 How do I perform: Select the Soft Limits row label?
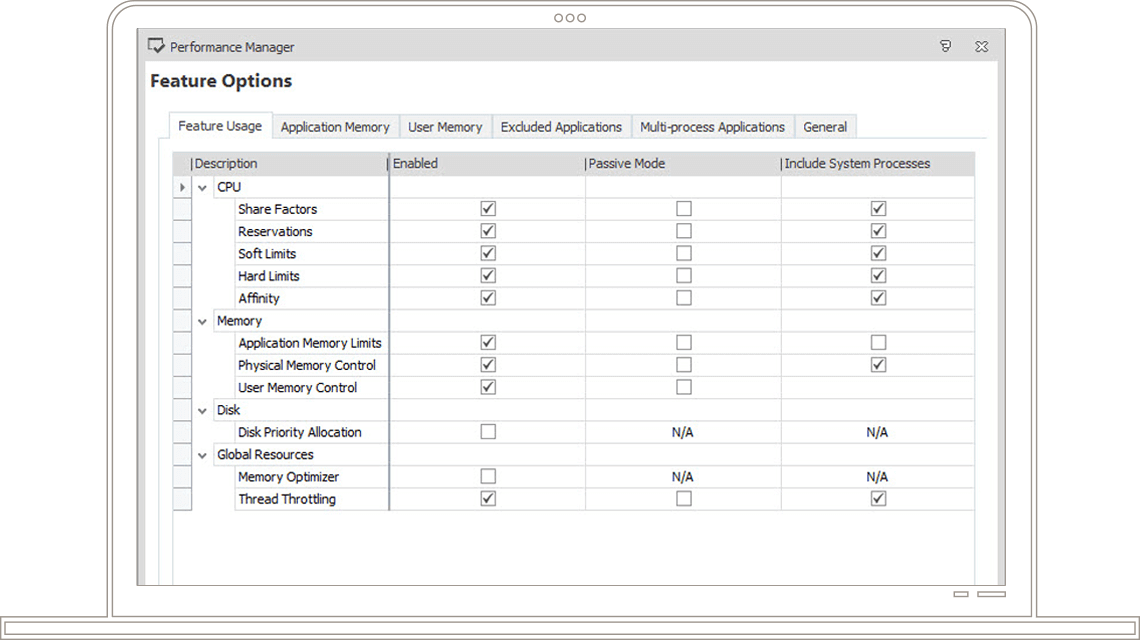(267, 254)
